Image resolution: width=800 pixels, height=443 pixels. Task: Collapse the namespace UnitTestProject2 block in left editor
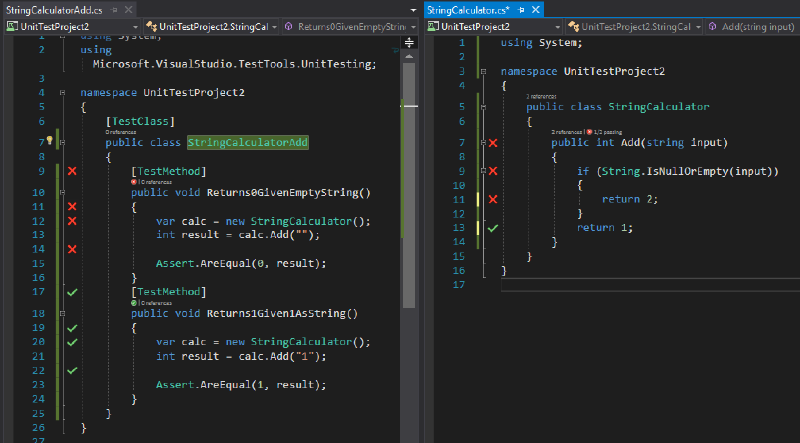(62, 92)
